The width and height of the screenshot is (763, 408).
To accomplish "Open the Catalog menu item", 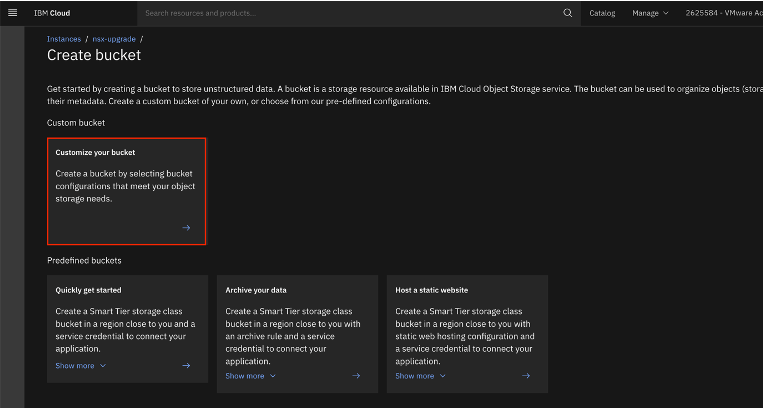I will pyautogui.click(x=602, y=13).
